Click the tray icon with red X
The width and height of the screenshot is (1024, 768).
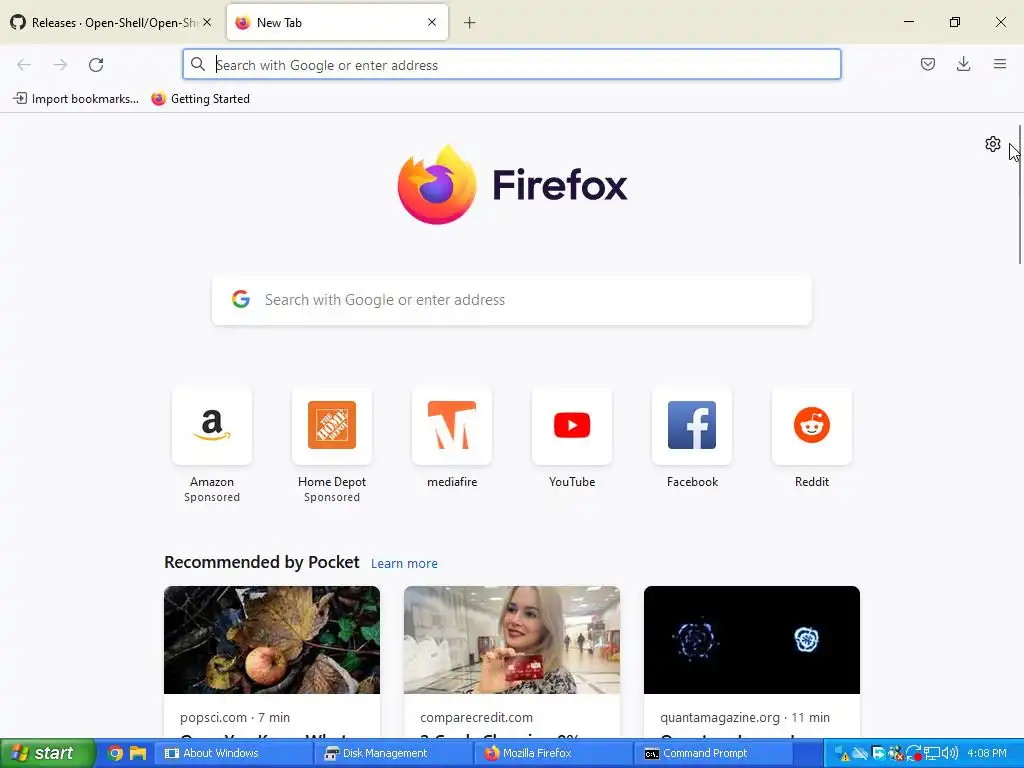[x=896, y=754]
